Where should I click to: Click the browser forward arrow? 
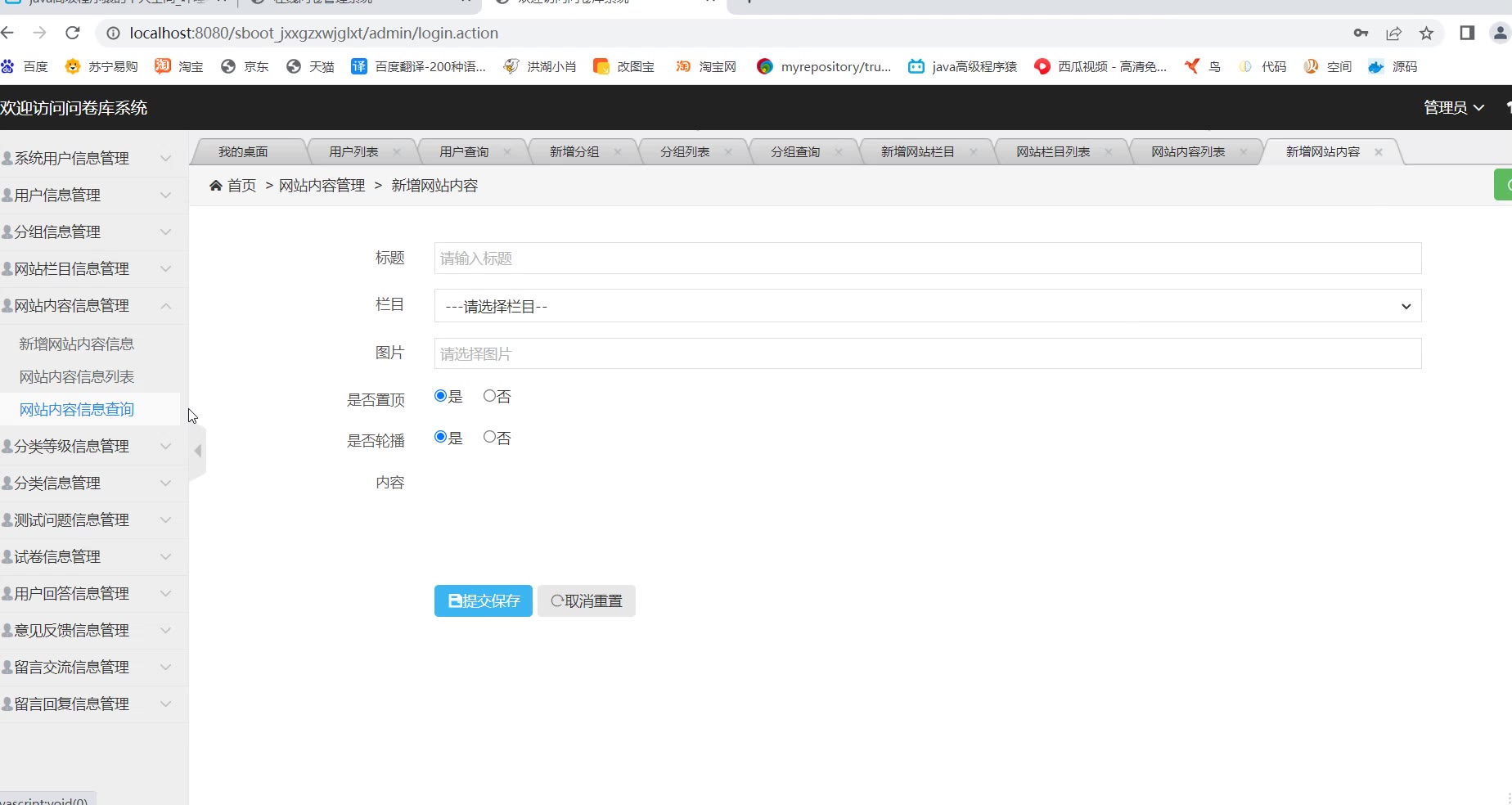coord(39,33)
